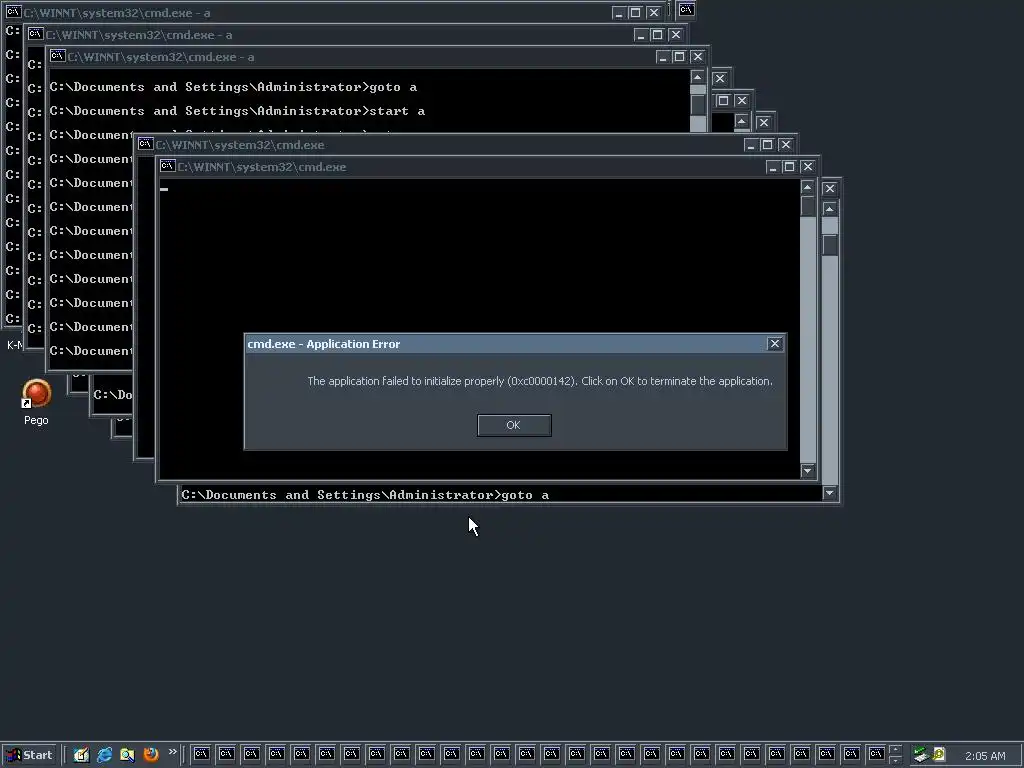Open system menu icon of third 'cmd.exe - a' window

[x=57, y=56]
